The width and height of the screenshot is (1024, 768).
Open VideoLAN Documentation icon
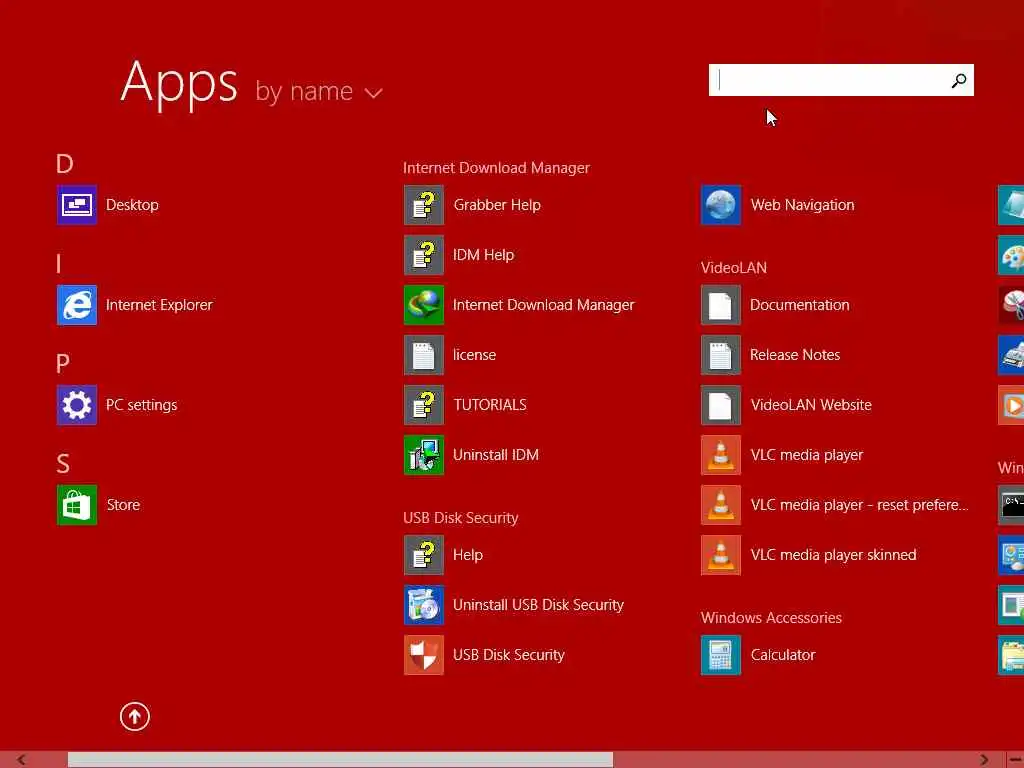coord(721,305)
